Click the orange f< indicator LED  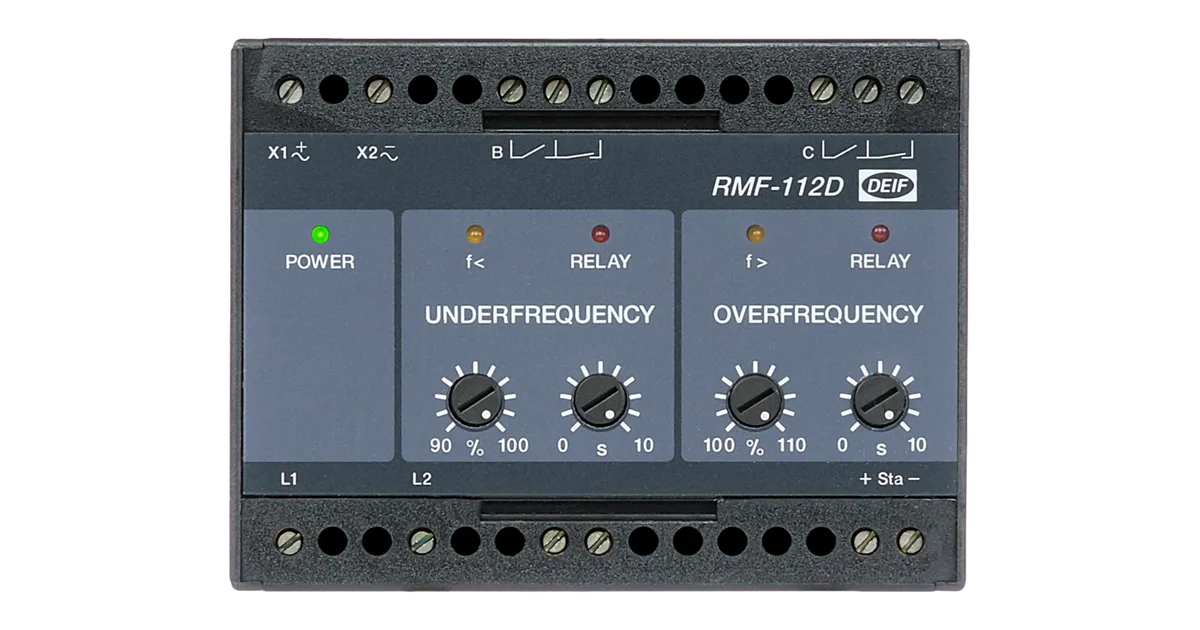tap(475, 235)
